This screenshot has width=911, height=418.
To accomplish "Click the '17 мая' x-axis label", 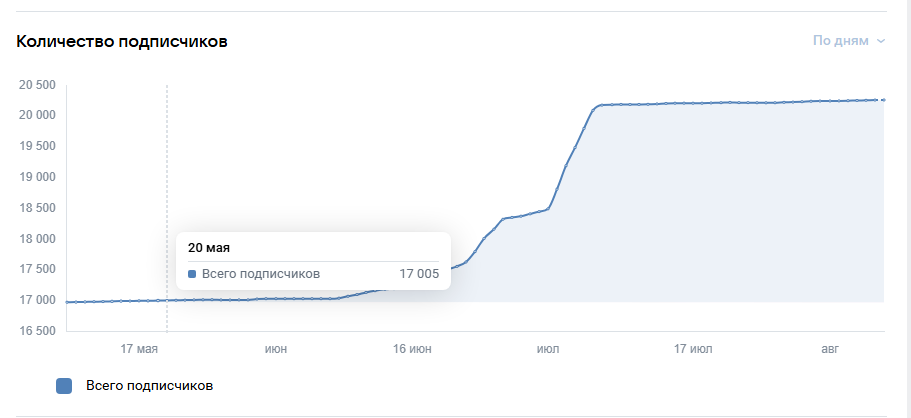I will click(139, 349).
